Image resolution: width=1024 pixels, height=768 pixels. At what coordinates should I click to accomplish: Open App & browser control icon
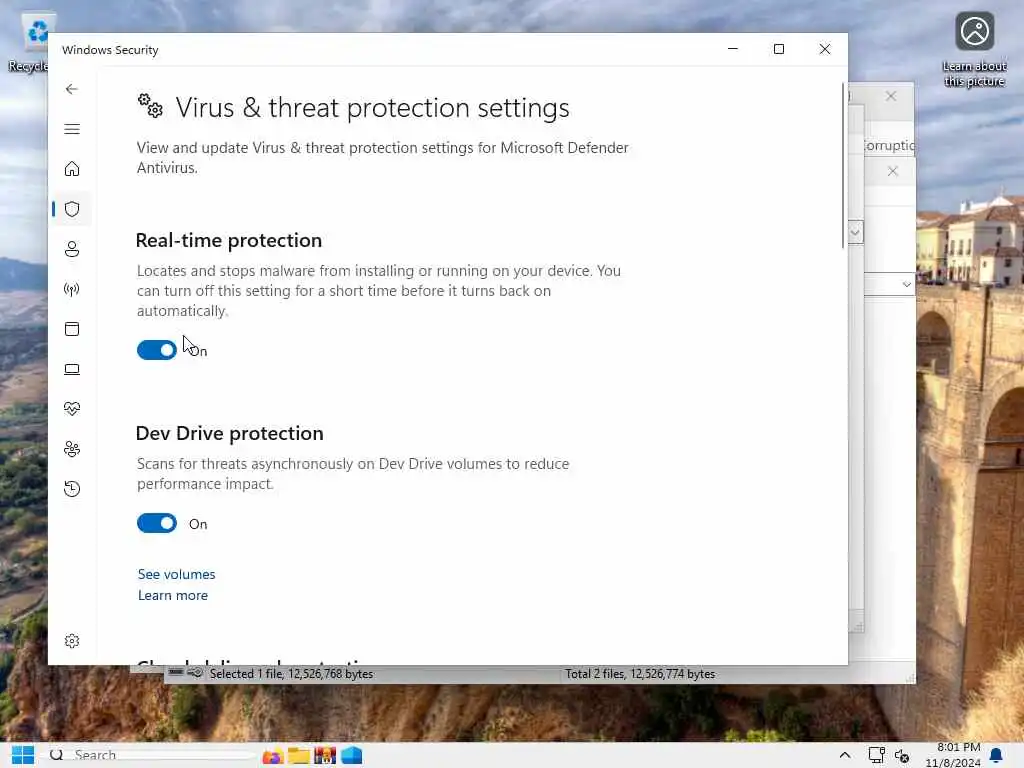tap(72, 329)
